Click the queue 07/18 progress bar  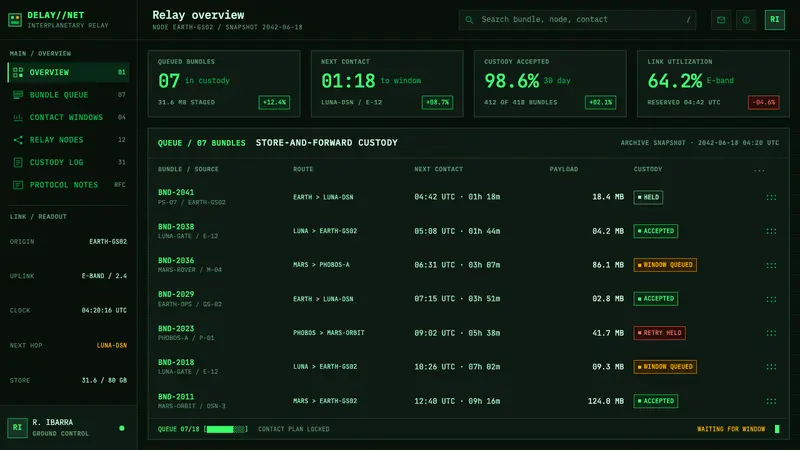[226, 429]
